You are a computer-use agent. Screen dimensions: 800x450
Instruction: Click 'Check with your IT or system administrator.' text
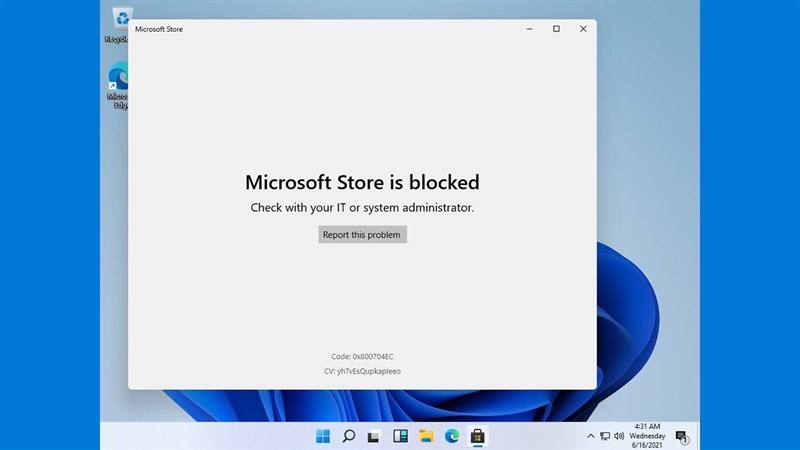[362, 208]
